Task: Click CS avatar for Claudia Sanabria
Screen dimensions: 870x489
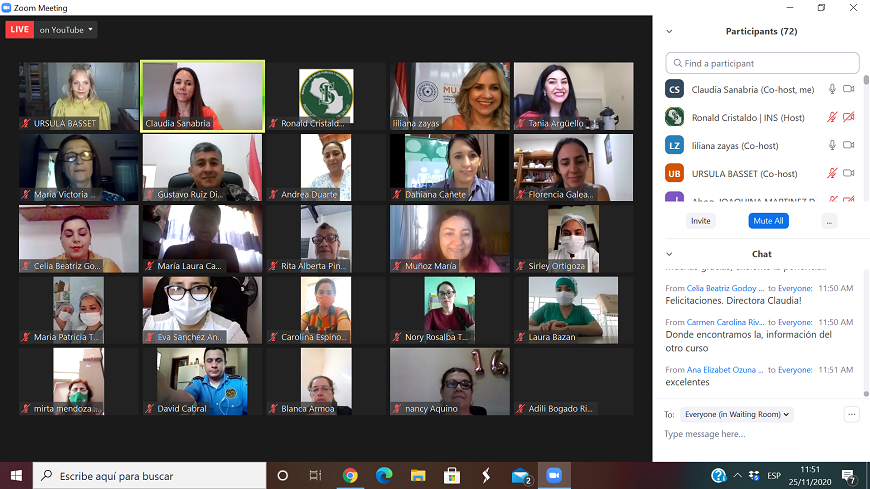Action: click(x=674, y=89)
